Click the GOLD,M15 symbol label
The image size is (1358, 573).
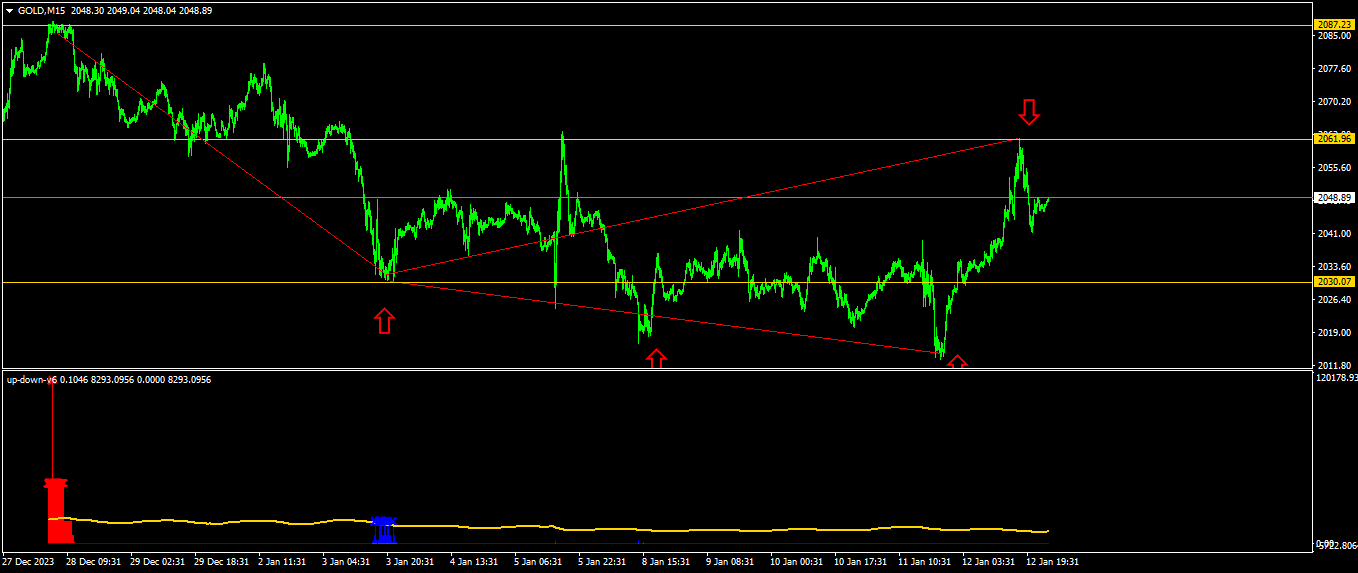tap(42, 10)
